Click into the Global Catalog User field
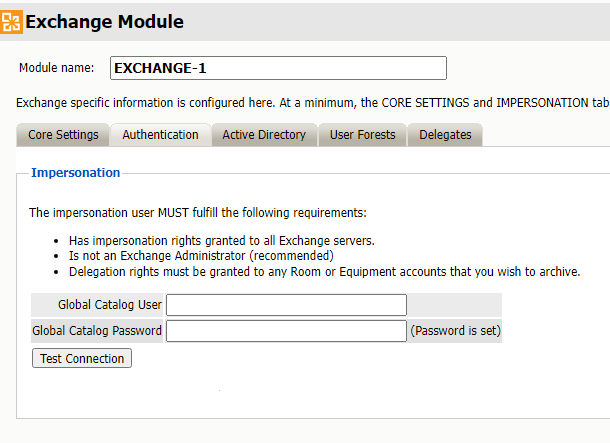The height and width of the screenshot is (443, 610). pos(286,305)
